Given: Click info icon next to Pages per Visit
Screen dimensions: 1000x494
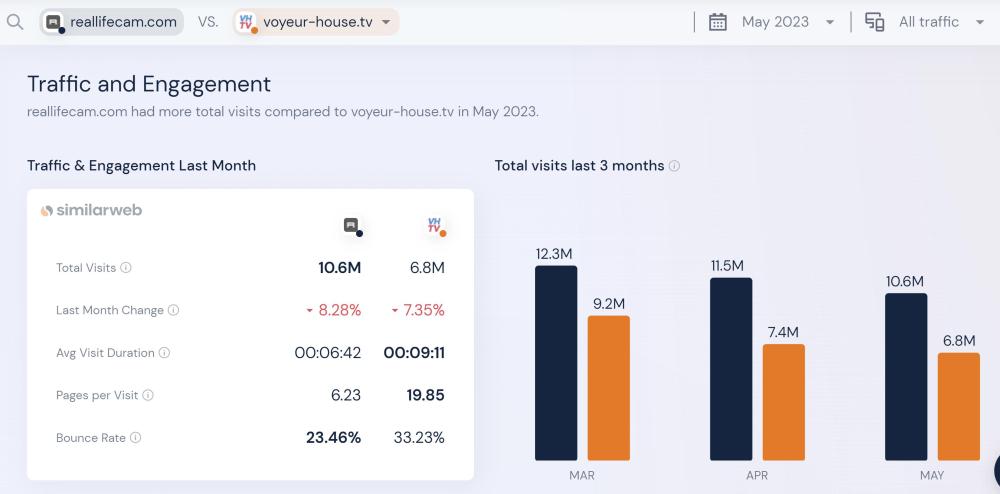Looking at the screenshot, I should [148, 395].
